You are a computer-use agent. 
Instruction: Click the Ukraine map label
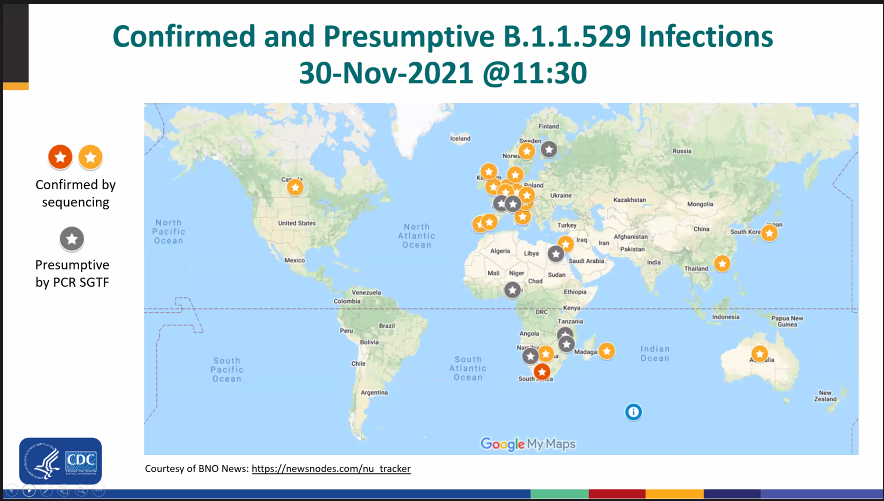pyautogui.click(x=561, y=196)
